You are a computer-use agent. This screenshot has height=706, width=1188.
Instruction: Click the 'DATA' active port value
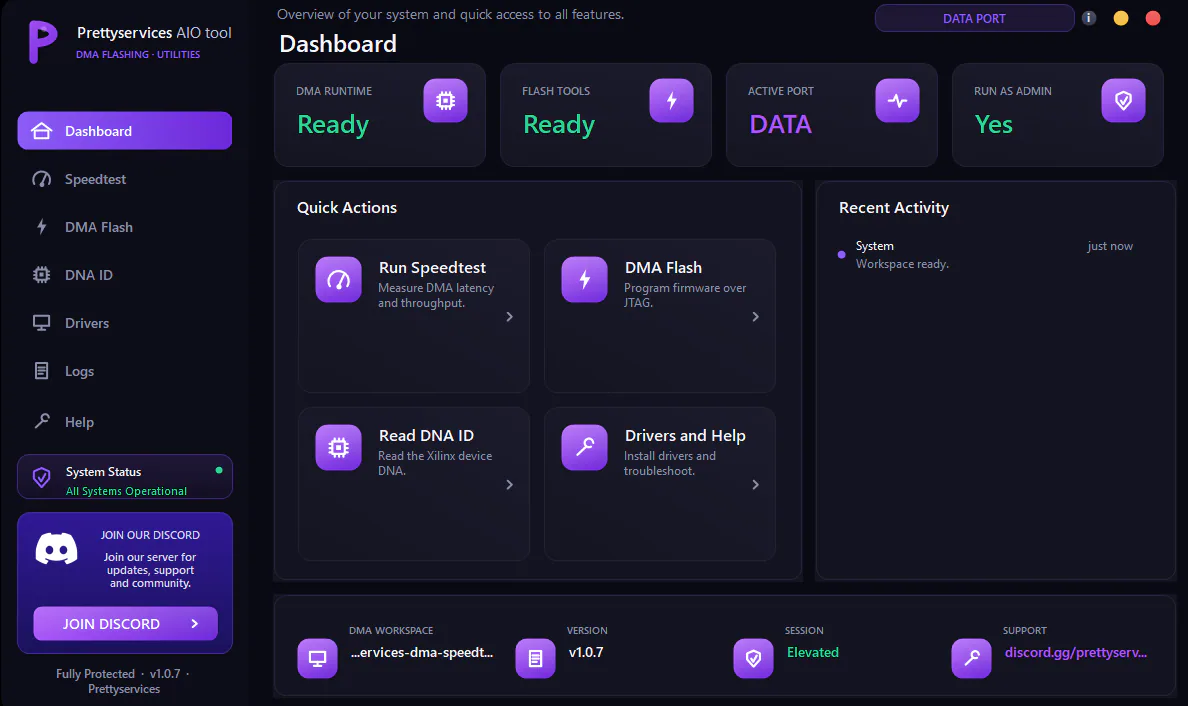pyautogui.click(x=780, y=124)
